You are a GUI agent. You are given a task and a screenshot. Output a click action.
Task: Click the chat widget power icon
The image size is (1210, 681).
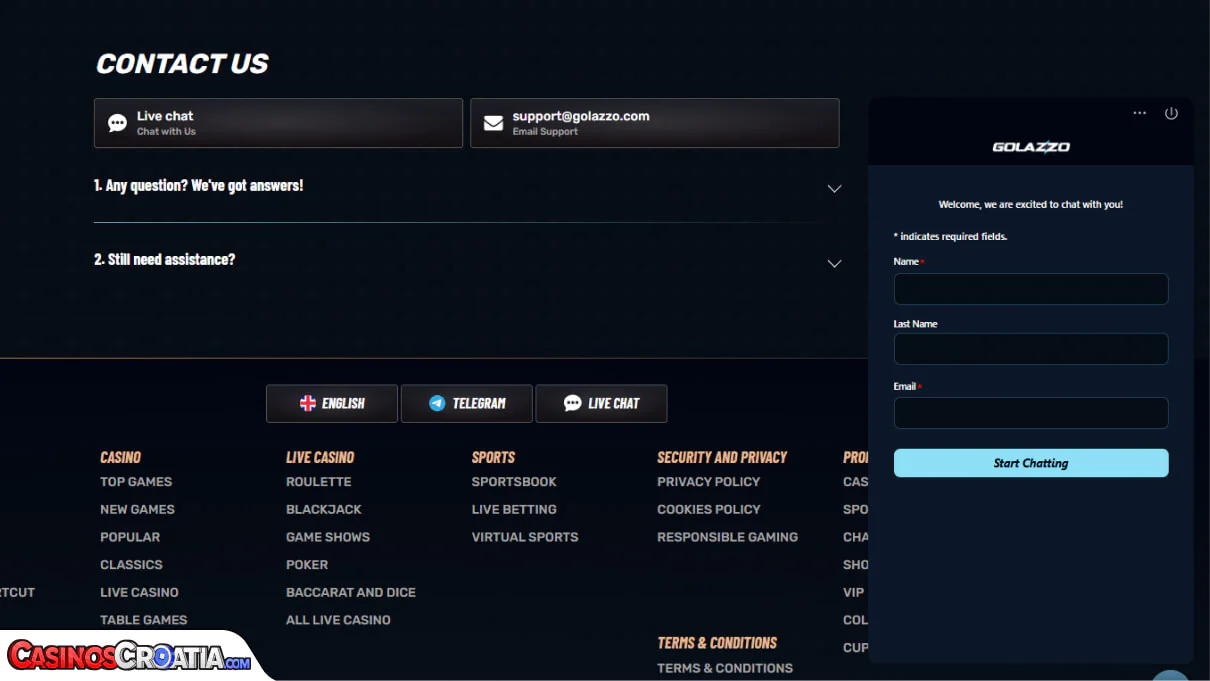(1171, 113)
